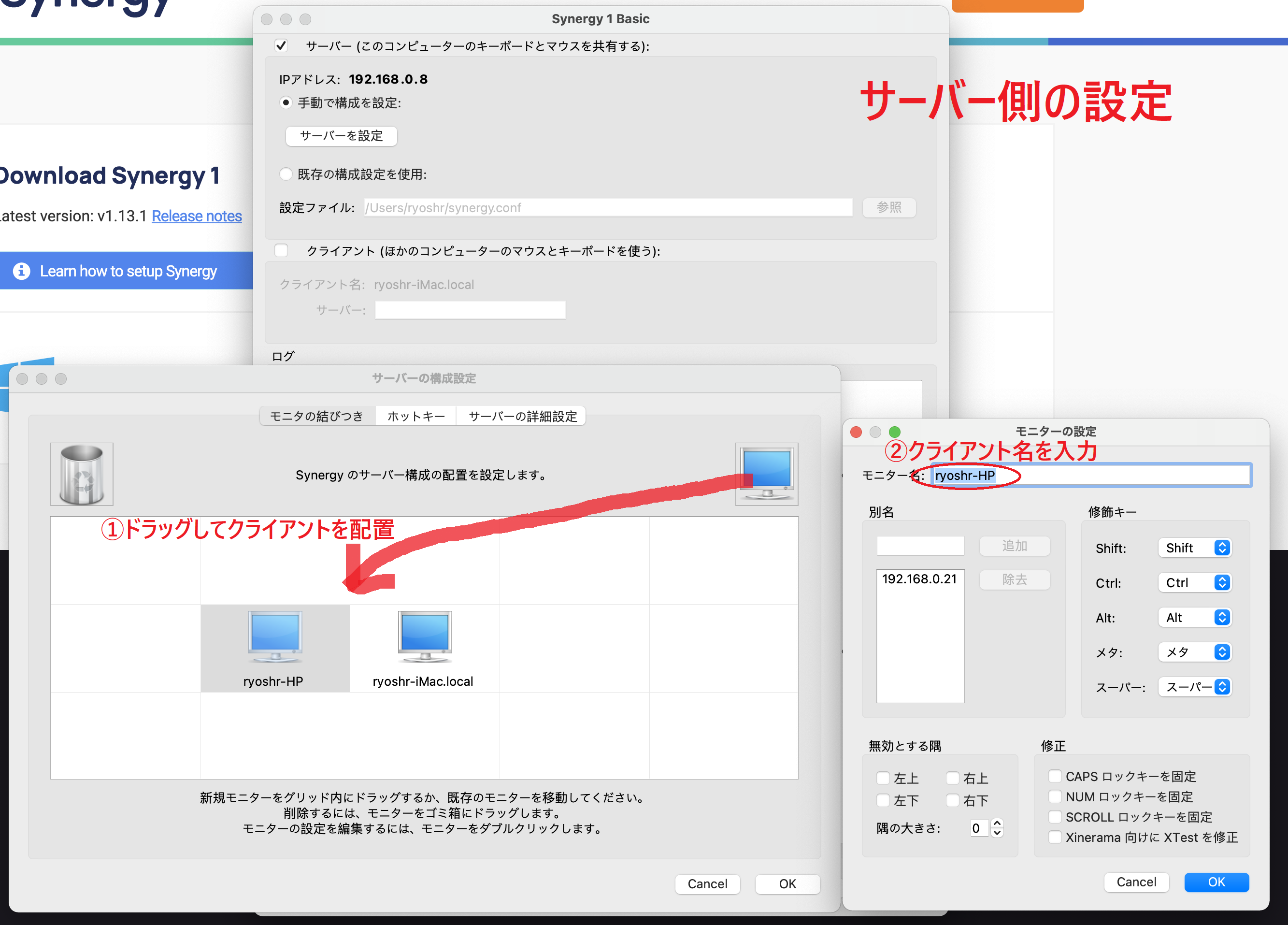Enable the クライアント checkbox
The image size is (1288, 925).
281,250
